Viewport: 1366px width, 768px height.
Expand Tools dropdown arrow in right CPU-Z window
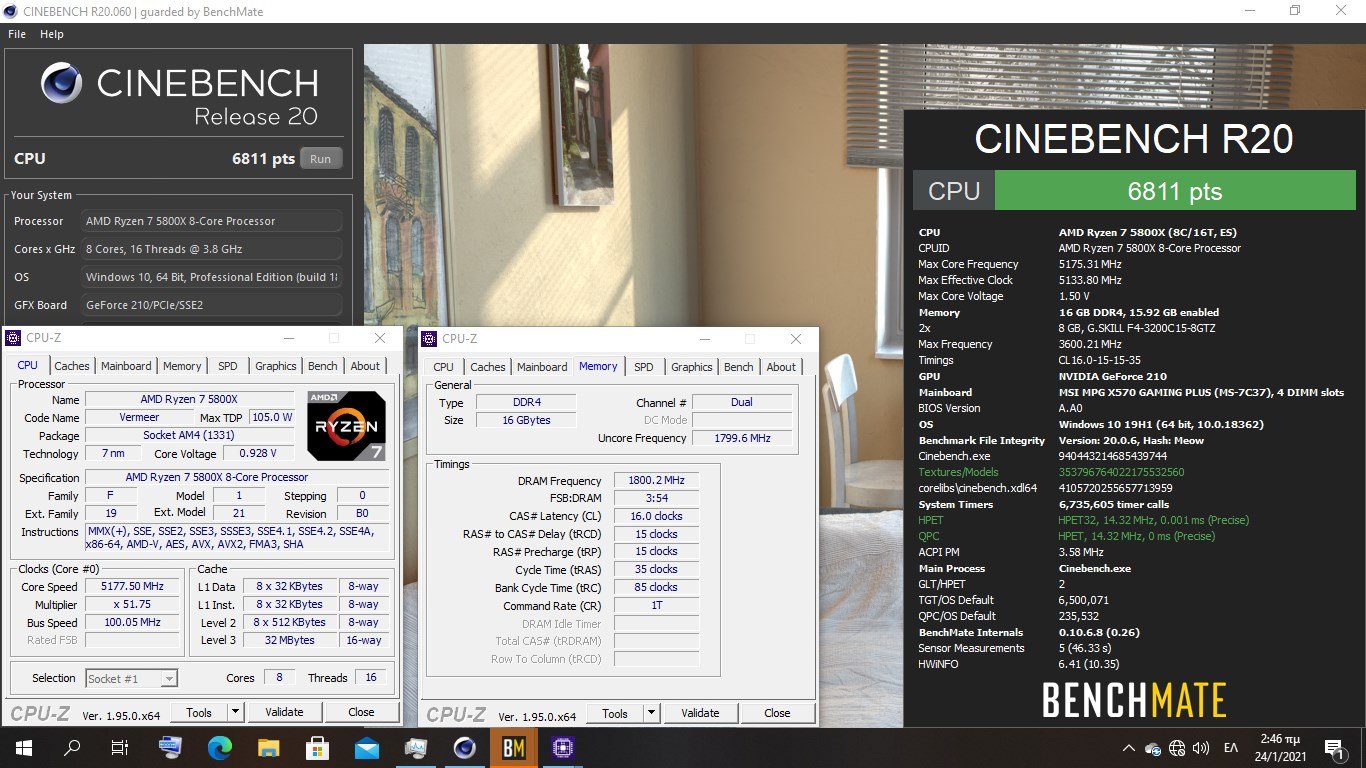pyautogui.click(x=652, y=713)
